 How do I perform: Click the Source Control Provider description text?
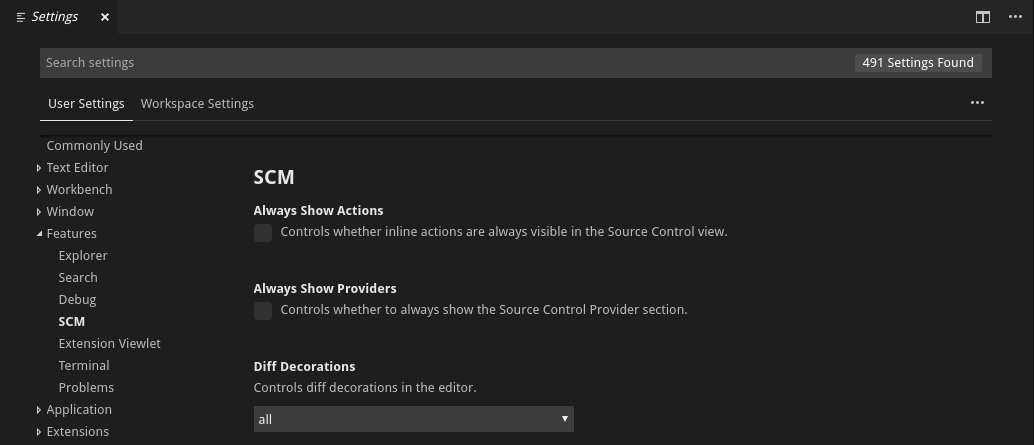[484, 309]
